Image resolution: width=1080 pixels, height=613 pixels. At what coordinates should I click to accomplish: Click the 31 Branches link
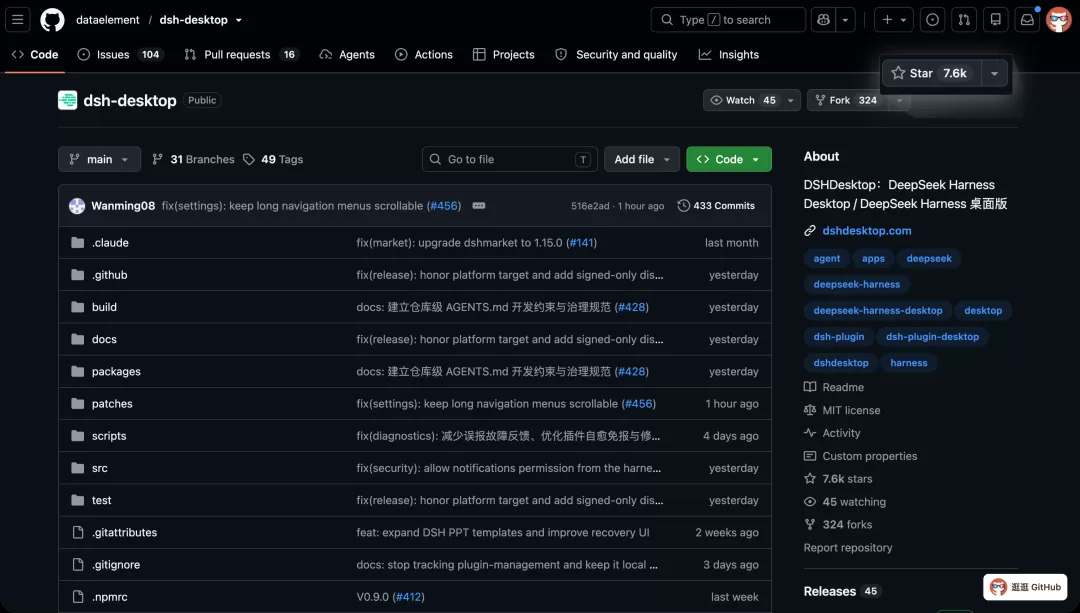(x=194, y=159)
